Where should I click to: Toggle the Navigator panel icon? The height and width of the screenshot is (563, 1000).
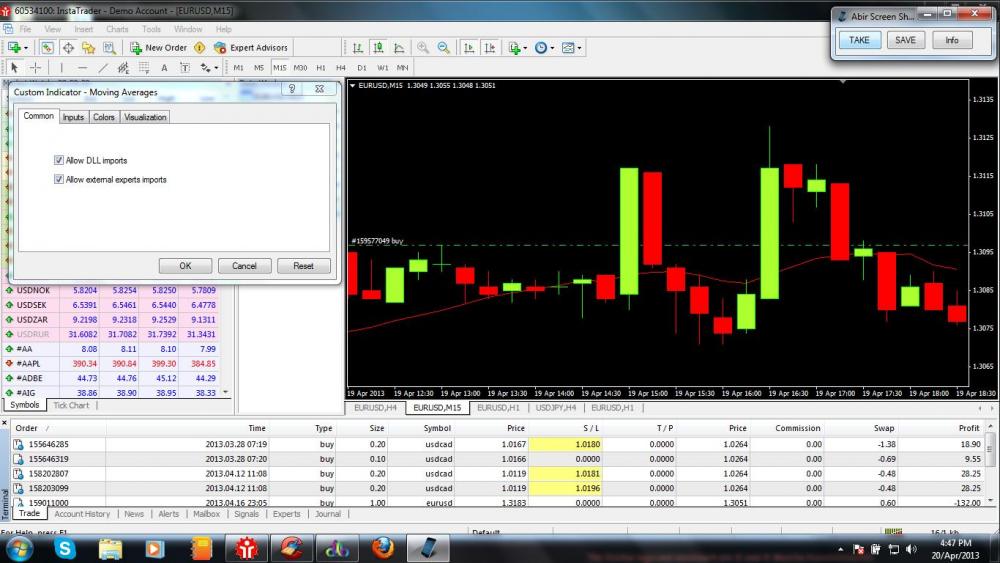pyautogui.click(x=89, y=48)
